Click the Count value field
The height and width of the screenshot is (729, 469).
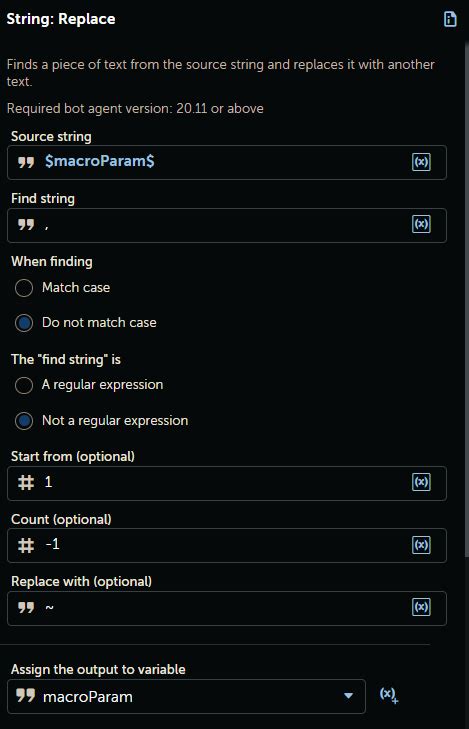[x=227, y=545]
